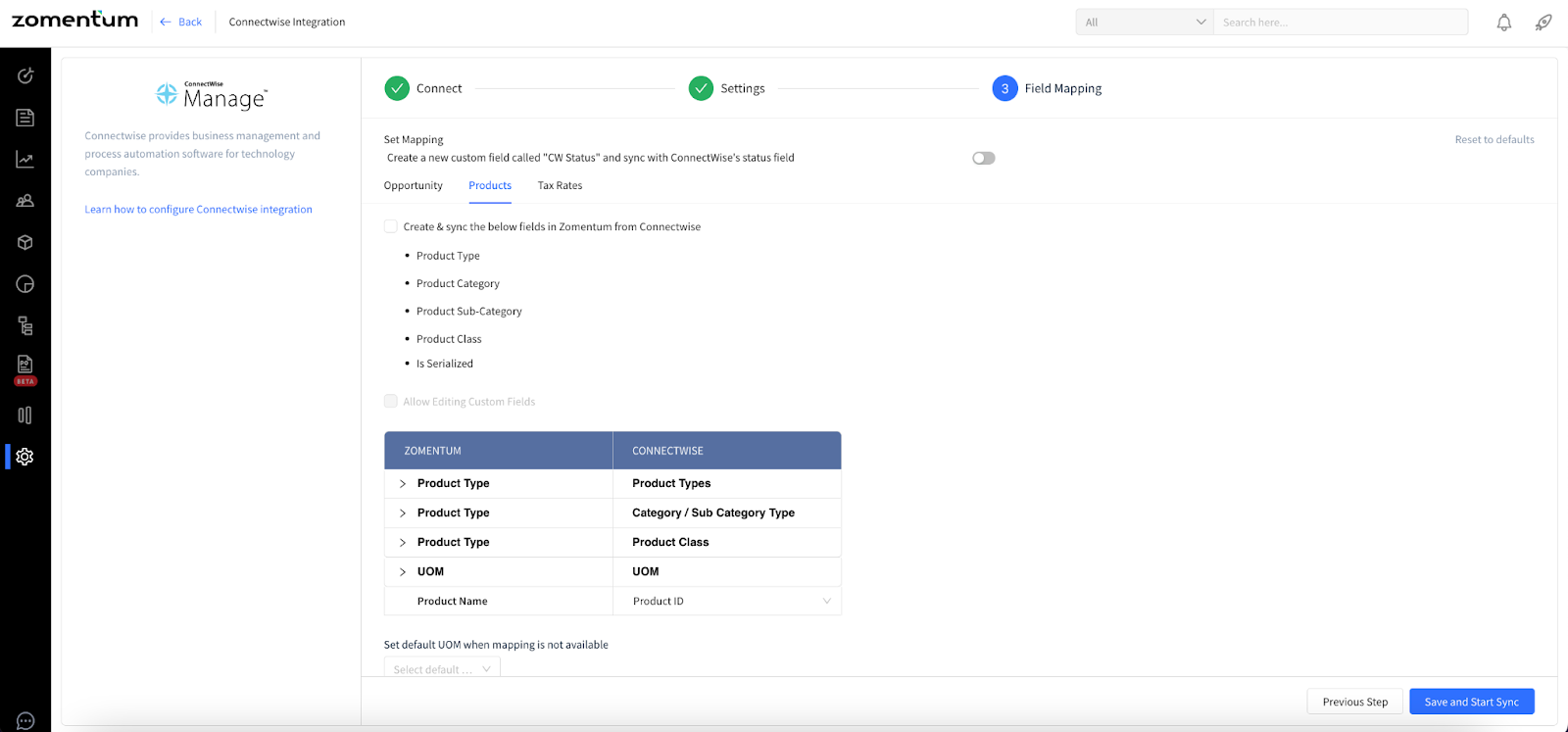
Task: Click the Connectwise Integration page title
Action: click(x=287, y=22)
